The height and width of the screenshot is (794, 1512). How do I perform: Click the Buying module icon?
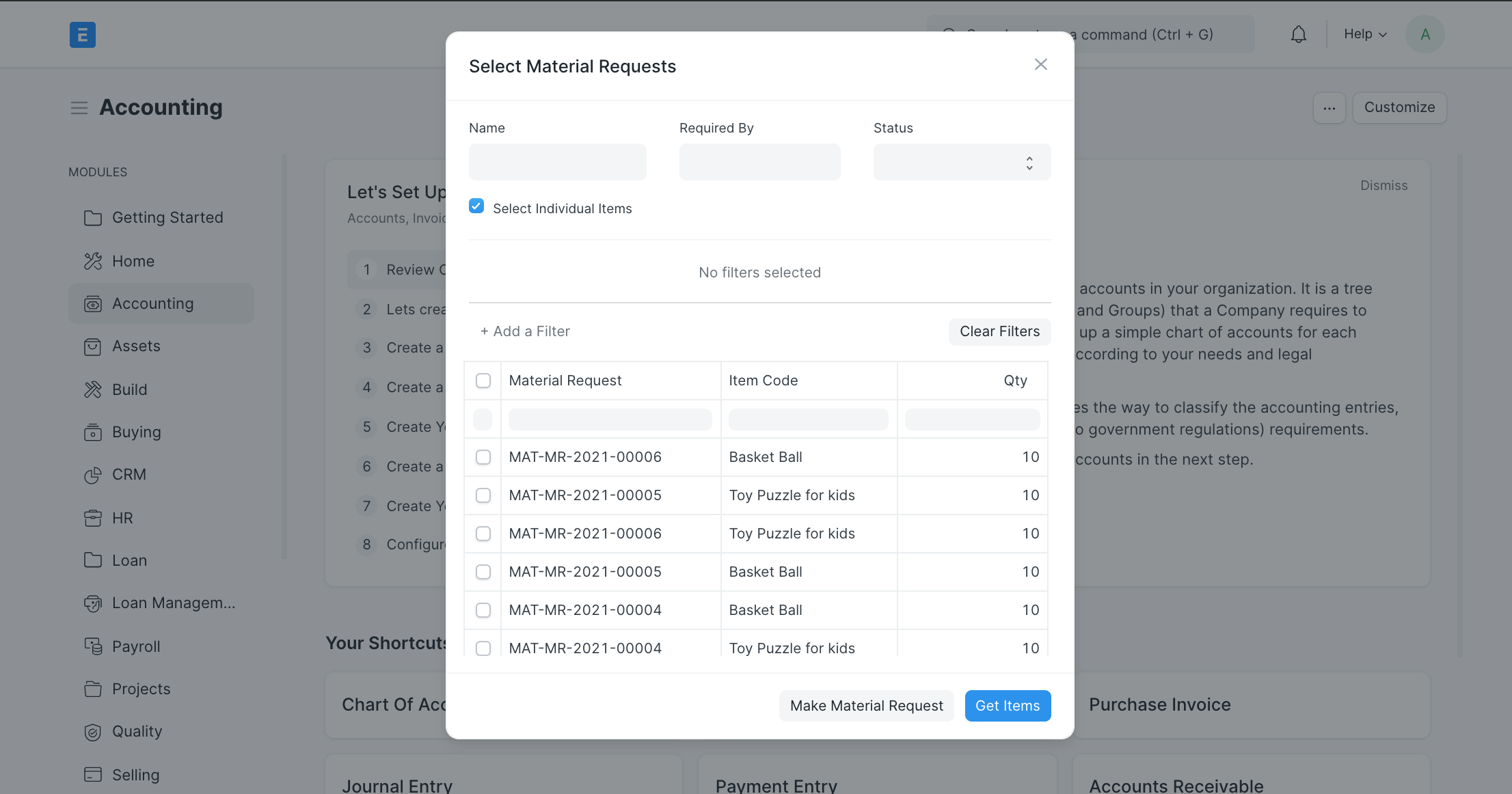pos(93,433)
